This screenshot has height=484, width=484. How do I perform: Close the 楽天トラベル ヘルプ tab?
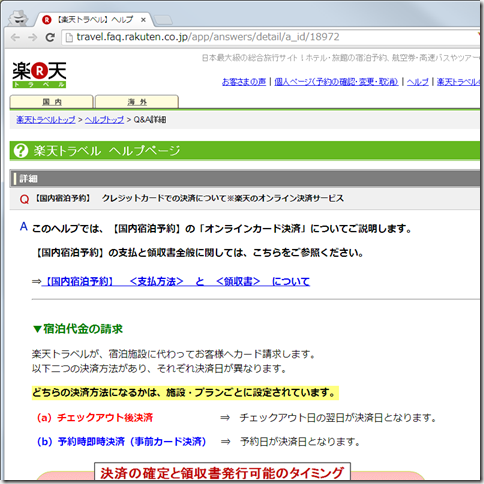(143, 20)
